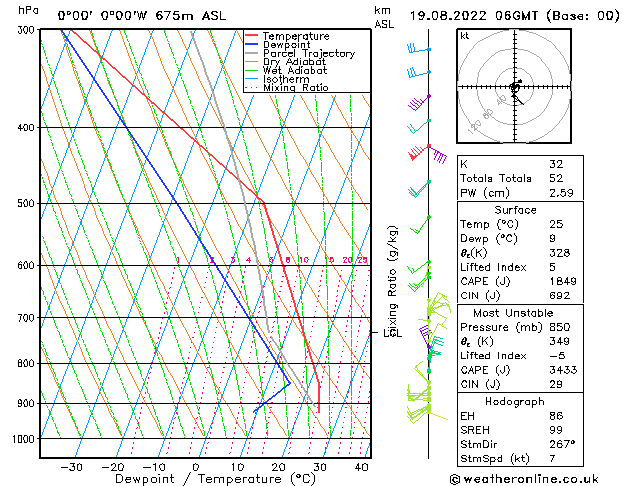Click the Mixing Ratio legend entry
The height and width of the screenshot is (486, 629).
coord(287,87)
